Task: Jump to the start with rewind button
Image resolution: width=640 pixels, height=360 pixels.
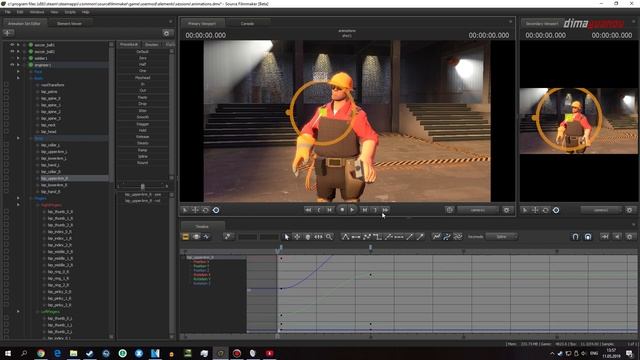Action: tap(308, 210)
